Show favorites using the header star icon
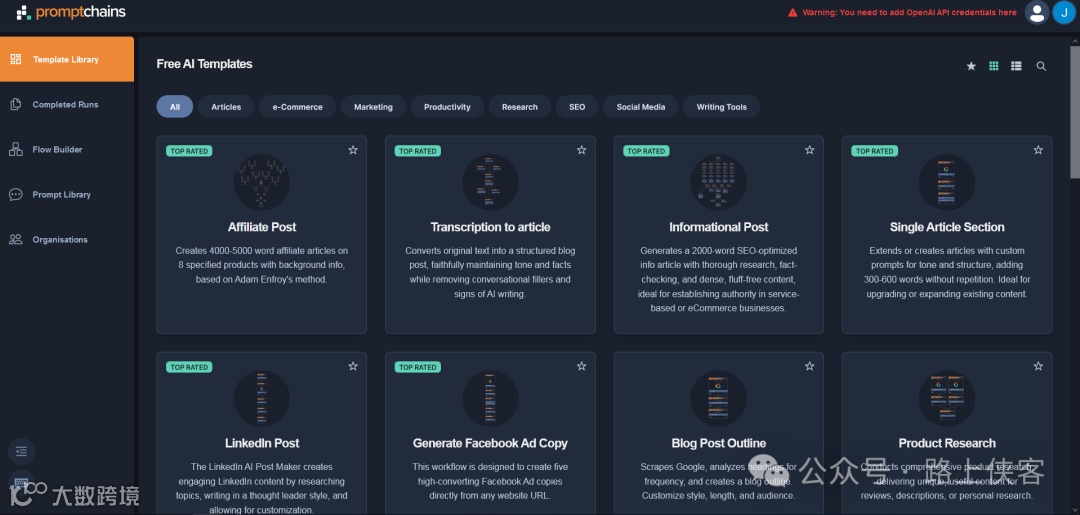This screenshot has height=515, width=1080. tap(971, 66)
